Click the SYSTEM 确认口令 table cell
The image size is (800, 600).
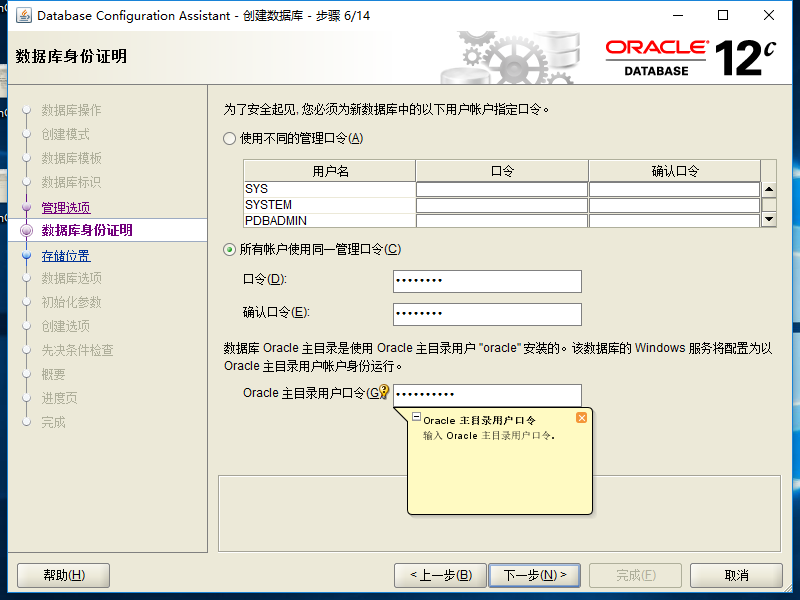(x=674, y=205)
